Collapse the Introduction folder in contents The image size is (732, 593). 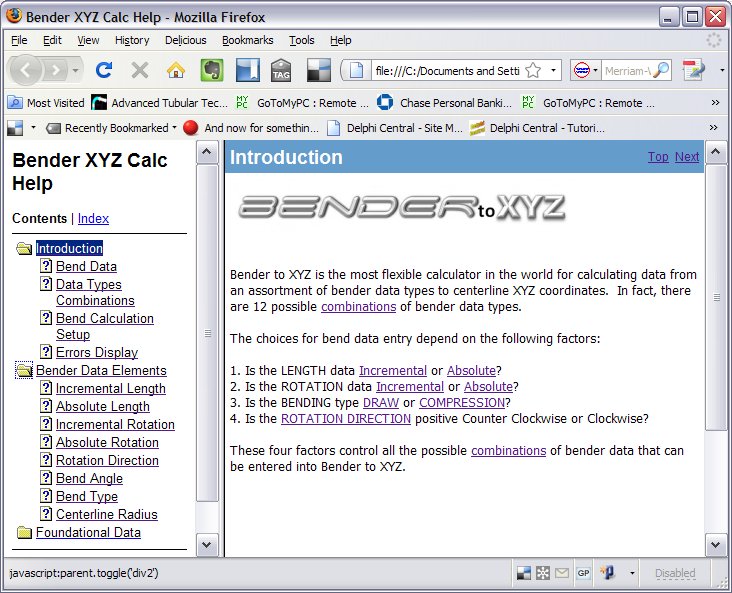point(24,249)
